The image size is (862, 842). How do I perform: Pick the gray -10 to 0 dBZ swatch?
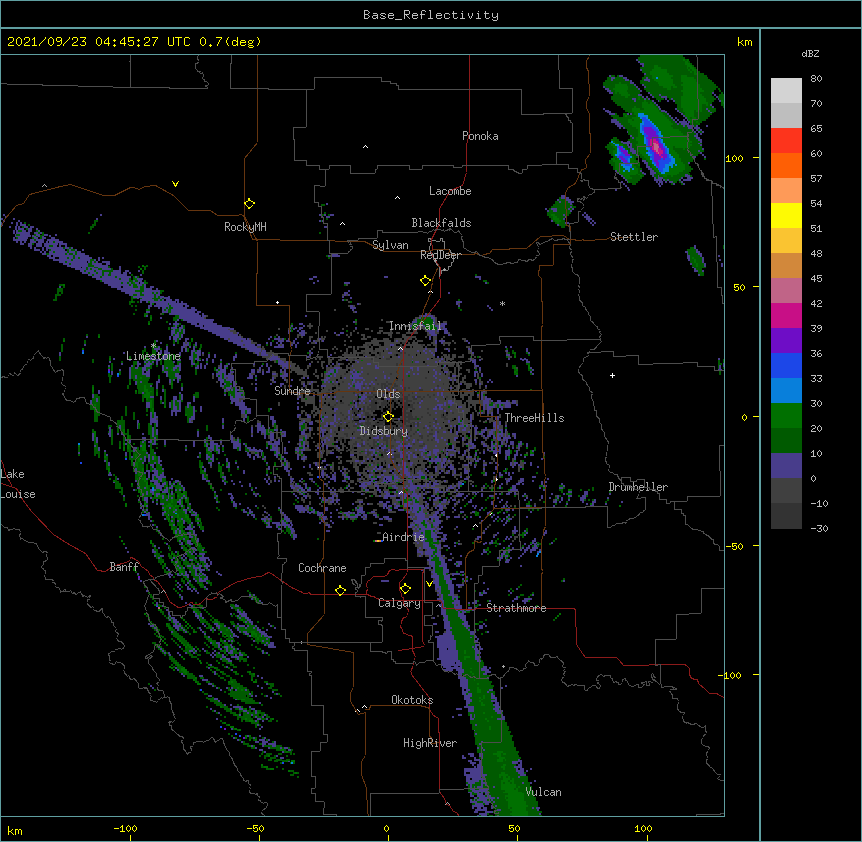coord(786,491)
